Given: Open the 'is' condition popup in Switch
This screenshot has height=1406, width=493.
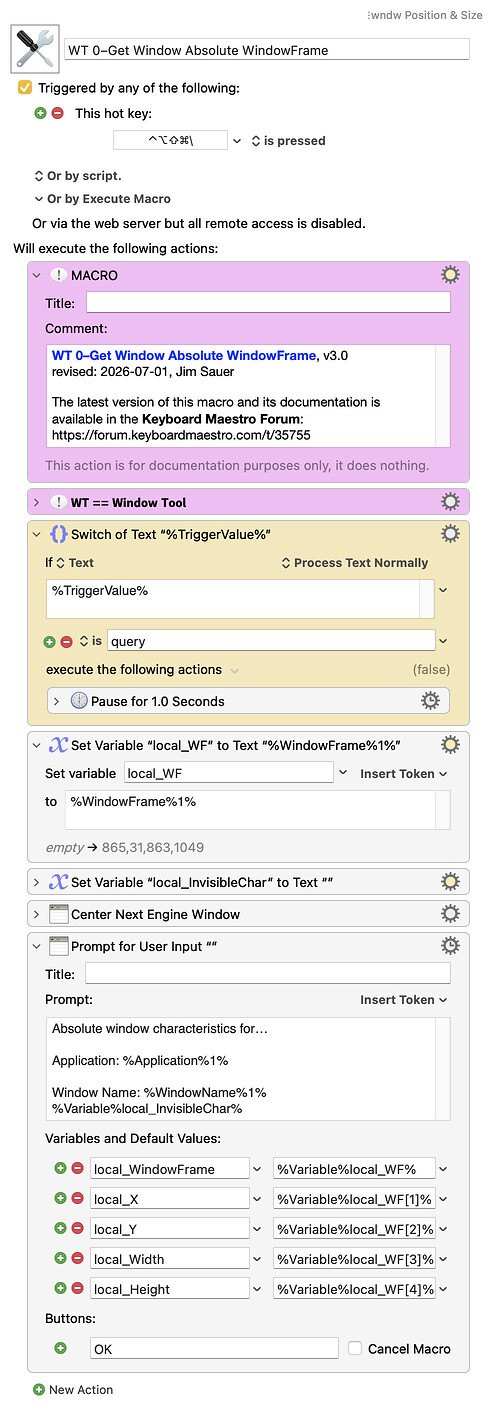Looking at the screenshot, I should click(x=90, y=641).
